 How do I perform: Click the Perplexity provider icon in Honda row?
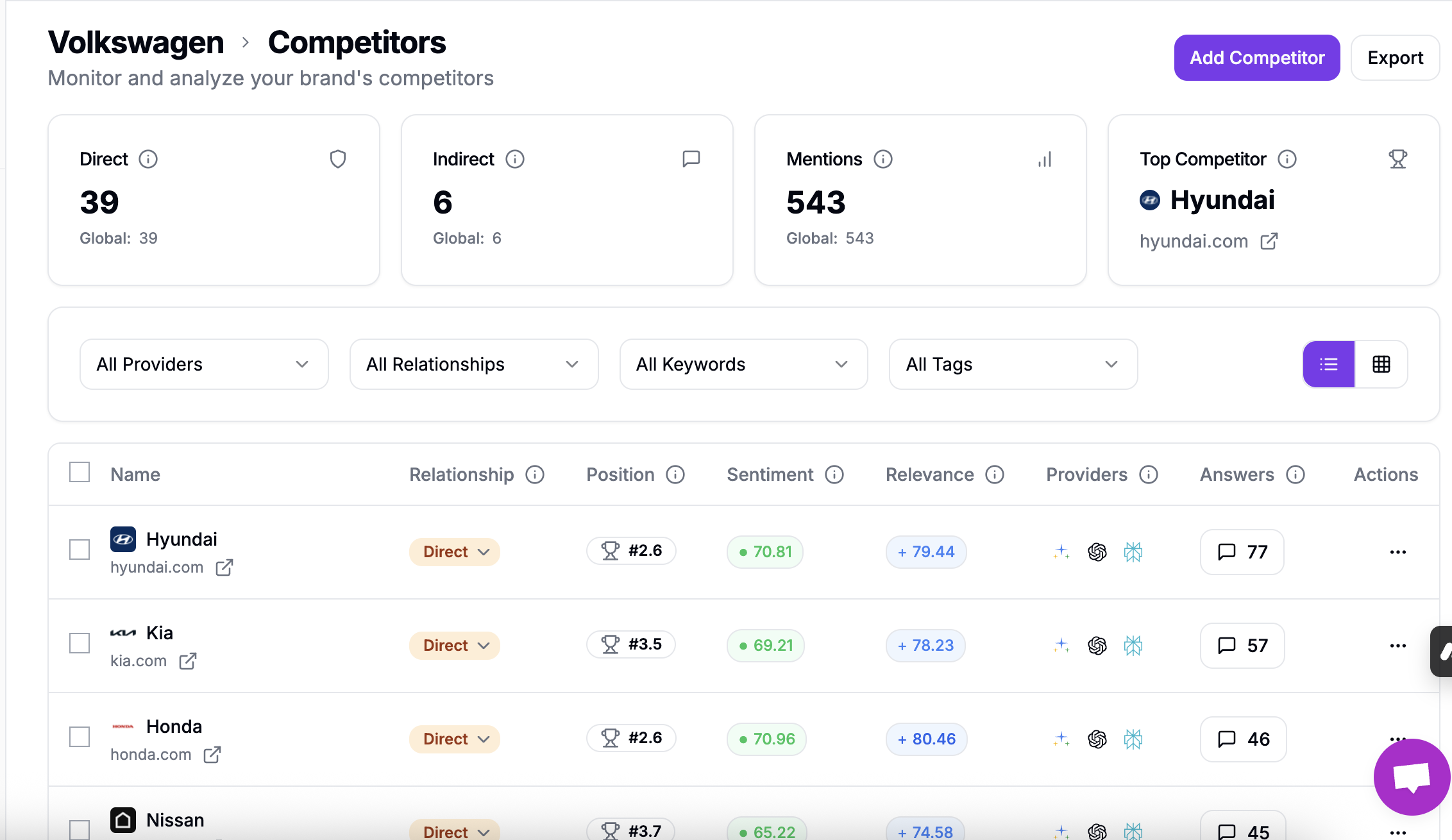tap(1133, 739)
